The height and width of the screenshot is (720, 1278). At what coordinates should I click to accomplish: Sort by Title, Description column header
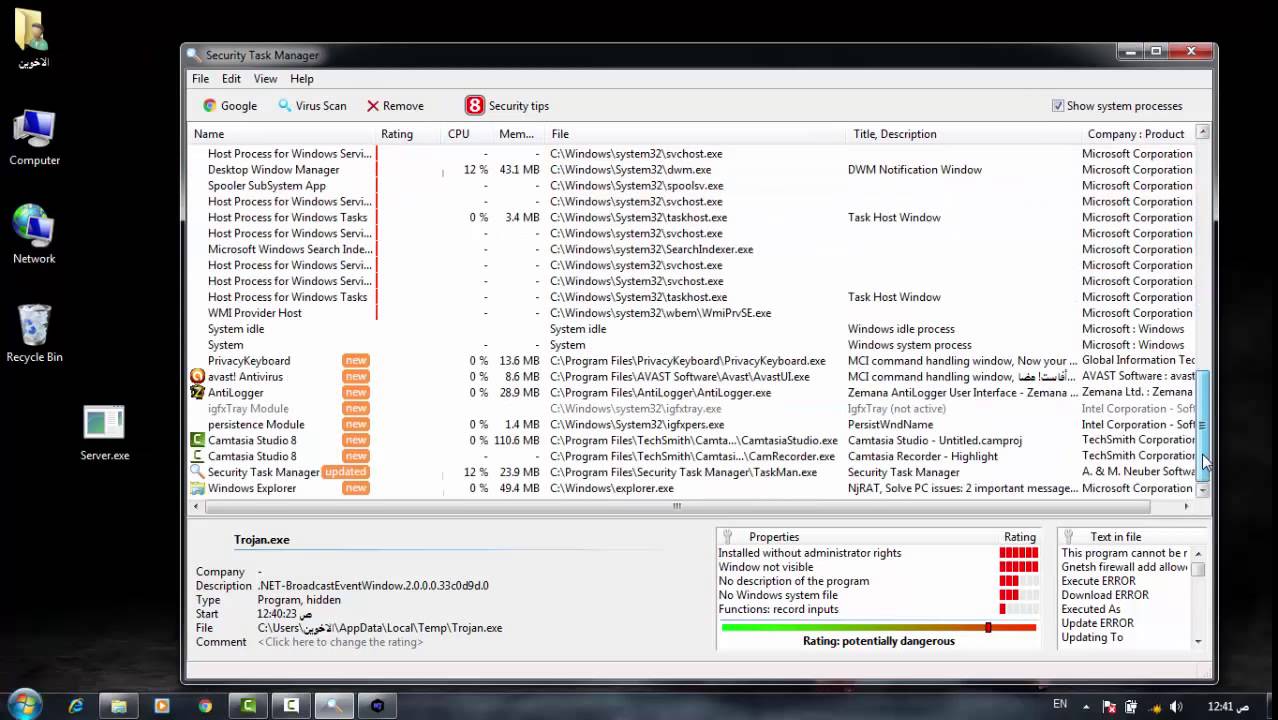tap(964, 134)
